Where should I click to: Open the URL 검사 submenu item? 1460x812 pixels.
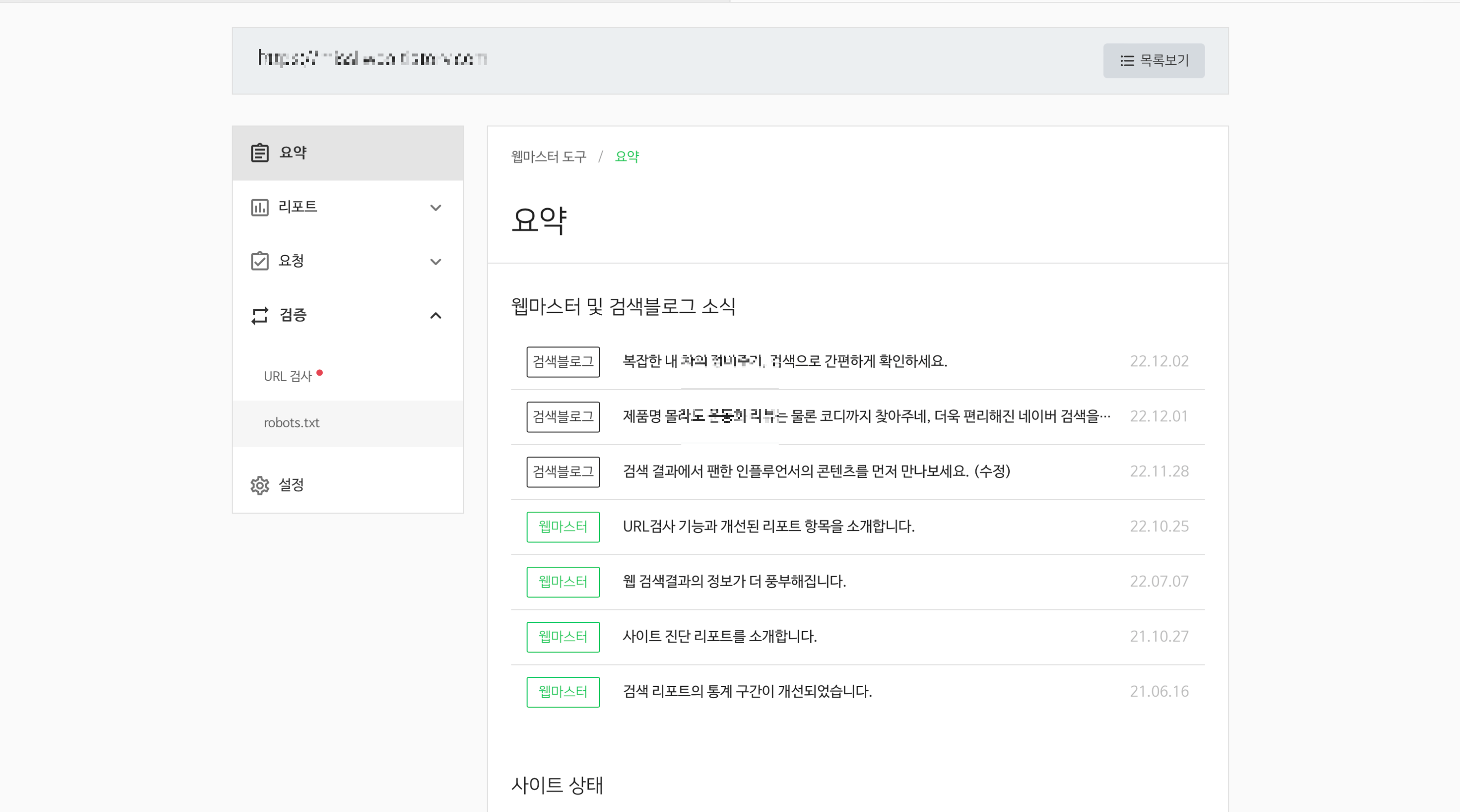point(287,376)
